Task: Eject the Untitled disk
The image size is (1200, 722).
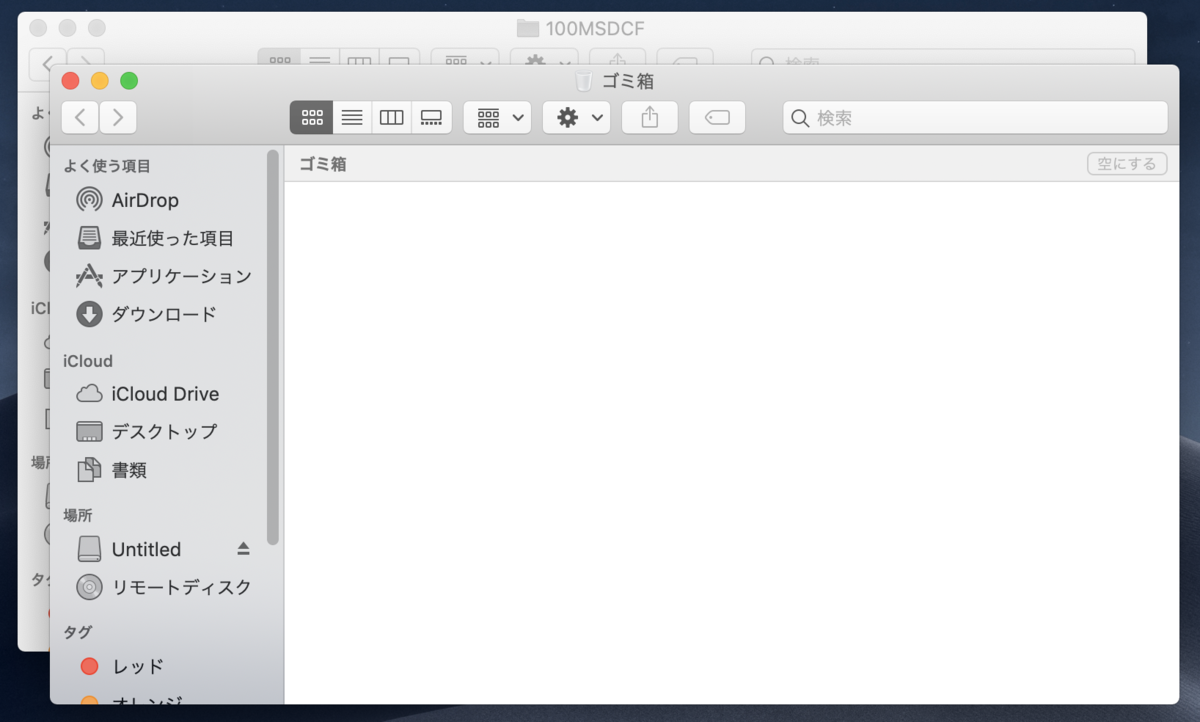Action: (x=243, y=549)
